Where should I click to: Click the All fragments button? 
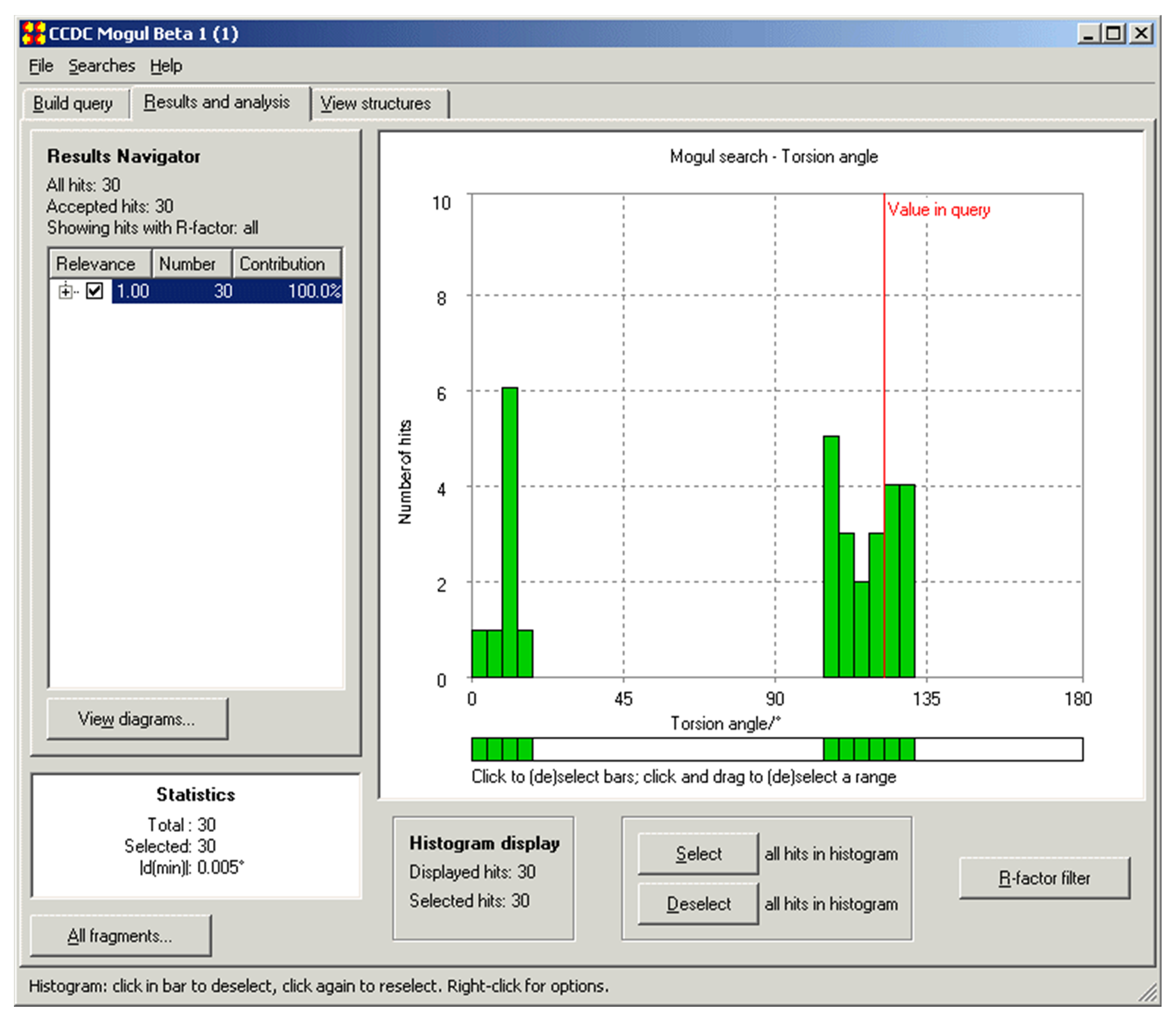120,936
